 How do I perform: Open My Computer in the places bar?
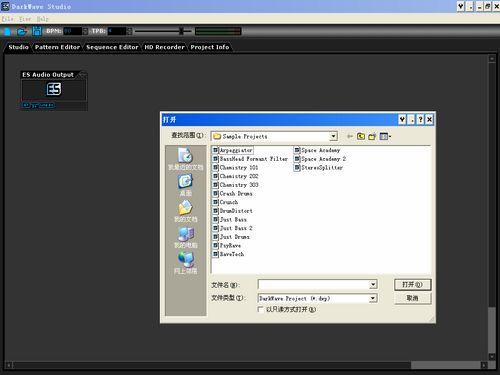coord(186,237)
